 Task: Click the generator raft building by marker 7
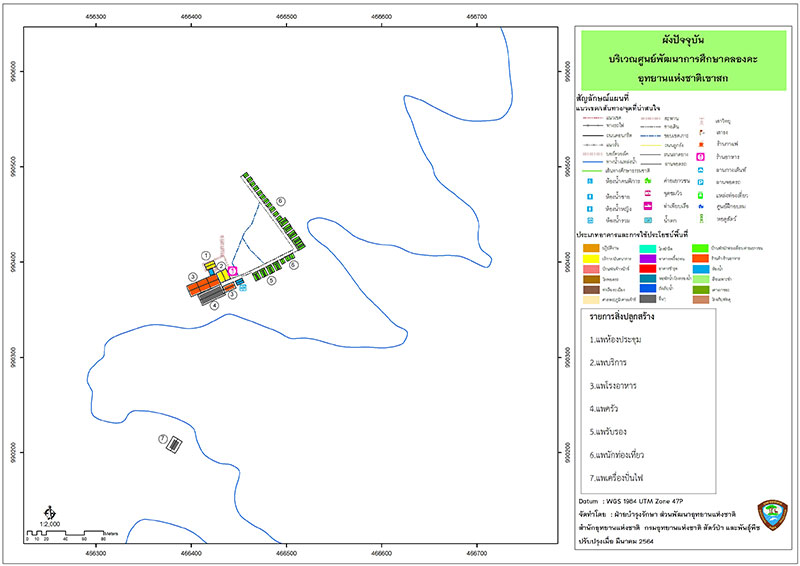pyautogui.click(x=175, y=445)
